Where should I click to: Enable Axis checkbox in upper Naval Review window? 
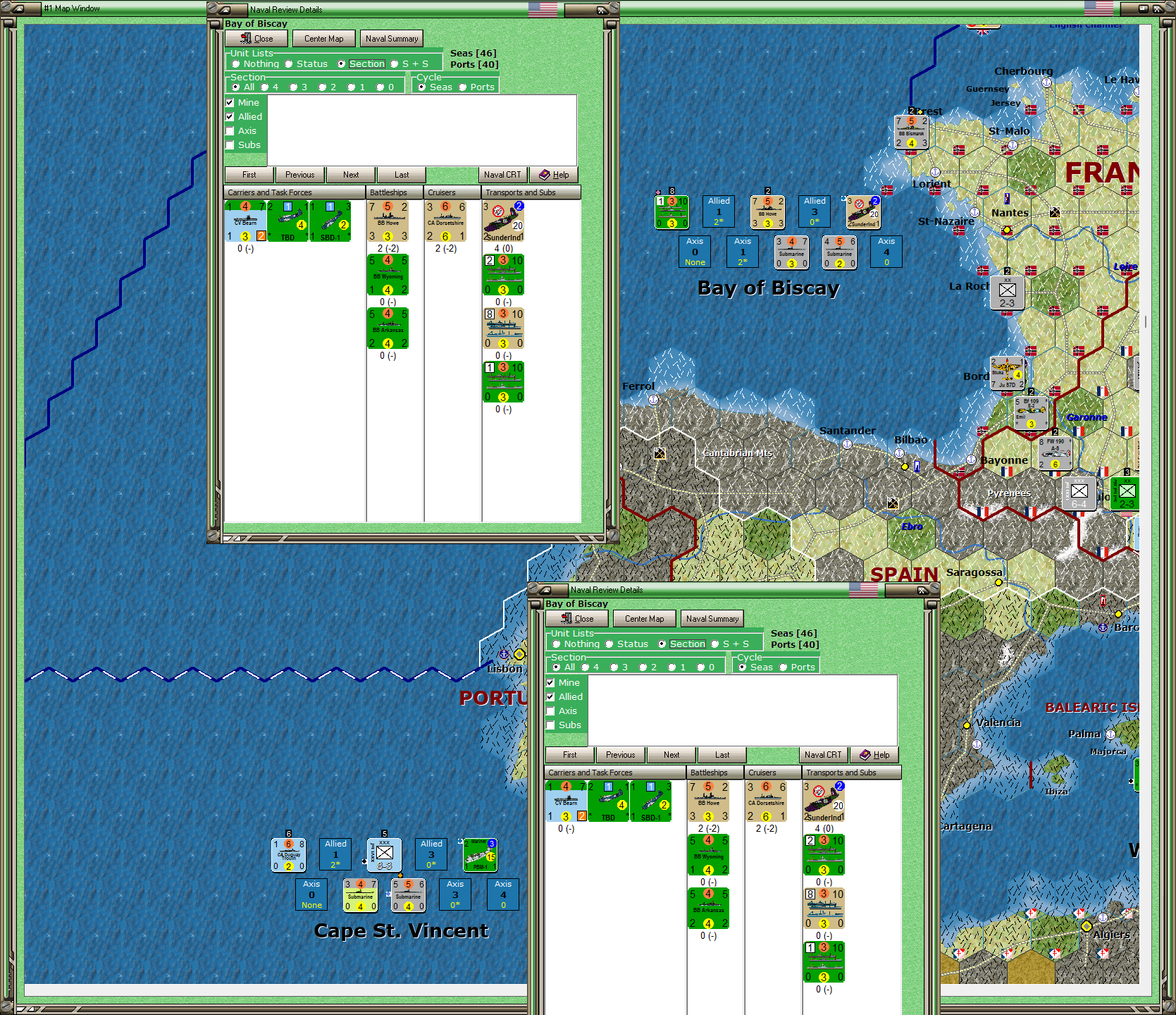pos(230,131)
